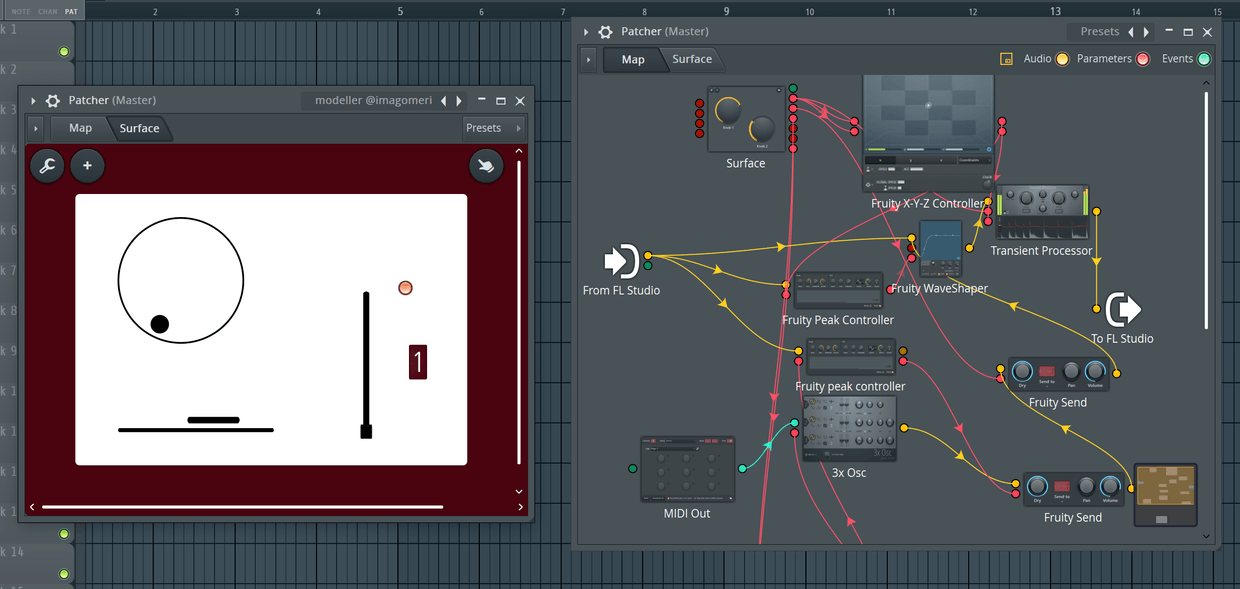This screenshot has height=589, width=1240.
Task: Select the upper Fruity Send node
Action: 1058,375
